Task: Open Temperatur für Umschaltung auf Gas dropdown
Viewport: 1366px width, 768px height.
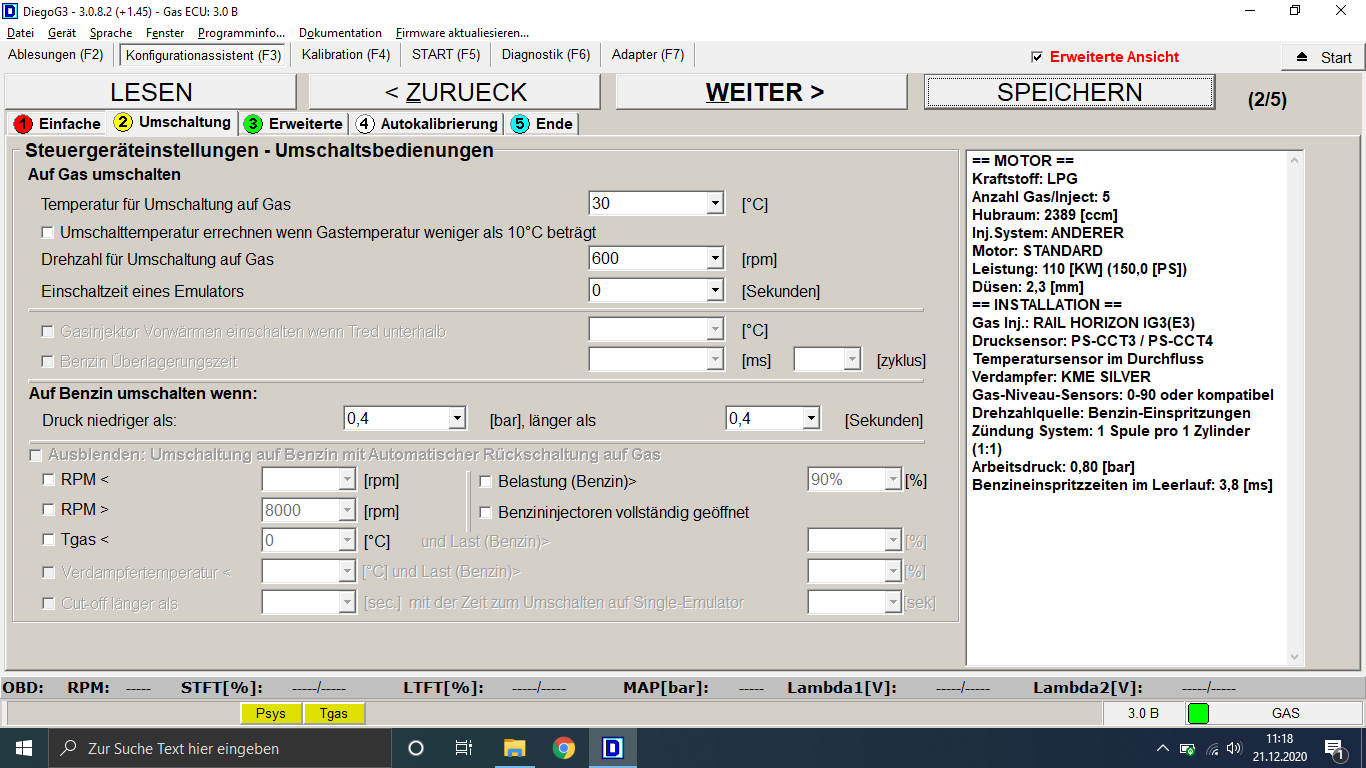Action: [715, 204]
